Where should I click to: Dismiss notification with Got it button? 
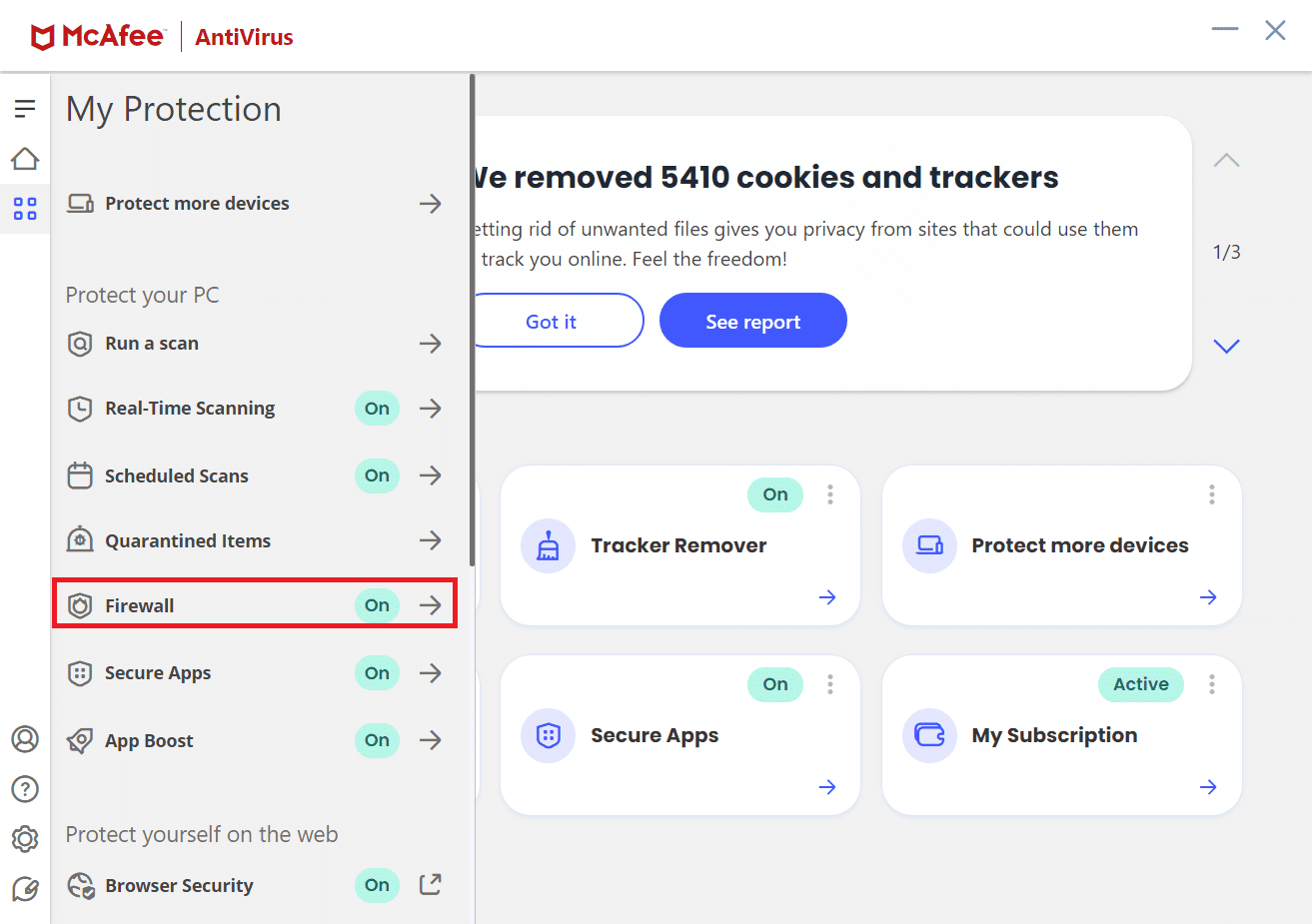(552, 321)
